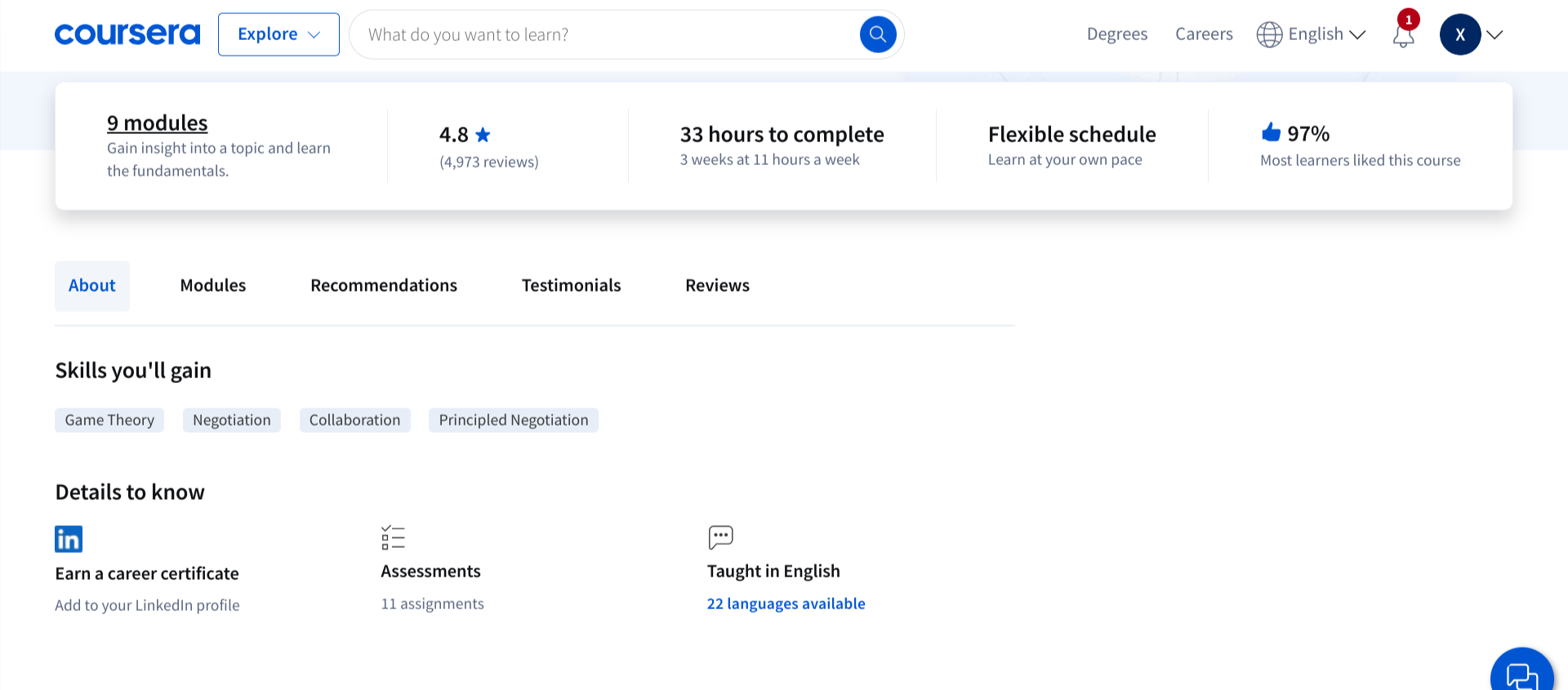Viewport: 1568px width, 690px height.
Task: Open the 9 modules link
Action: click(x=158, y=123)
